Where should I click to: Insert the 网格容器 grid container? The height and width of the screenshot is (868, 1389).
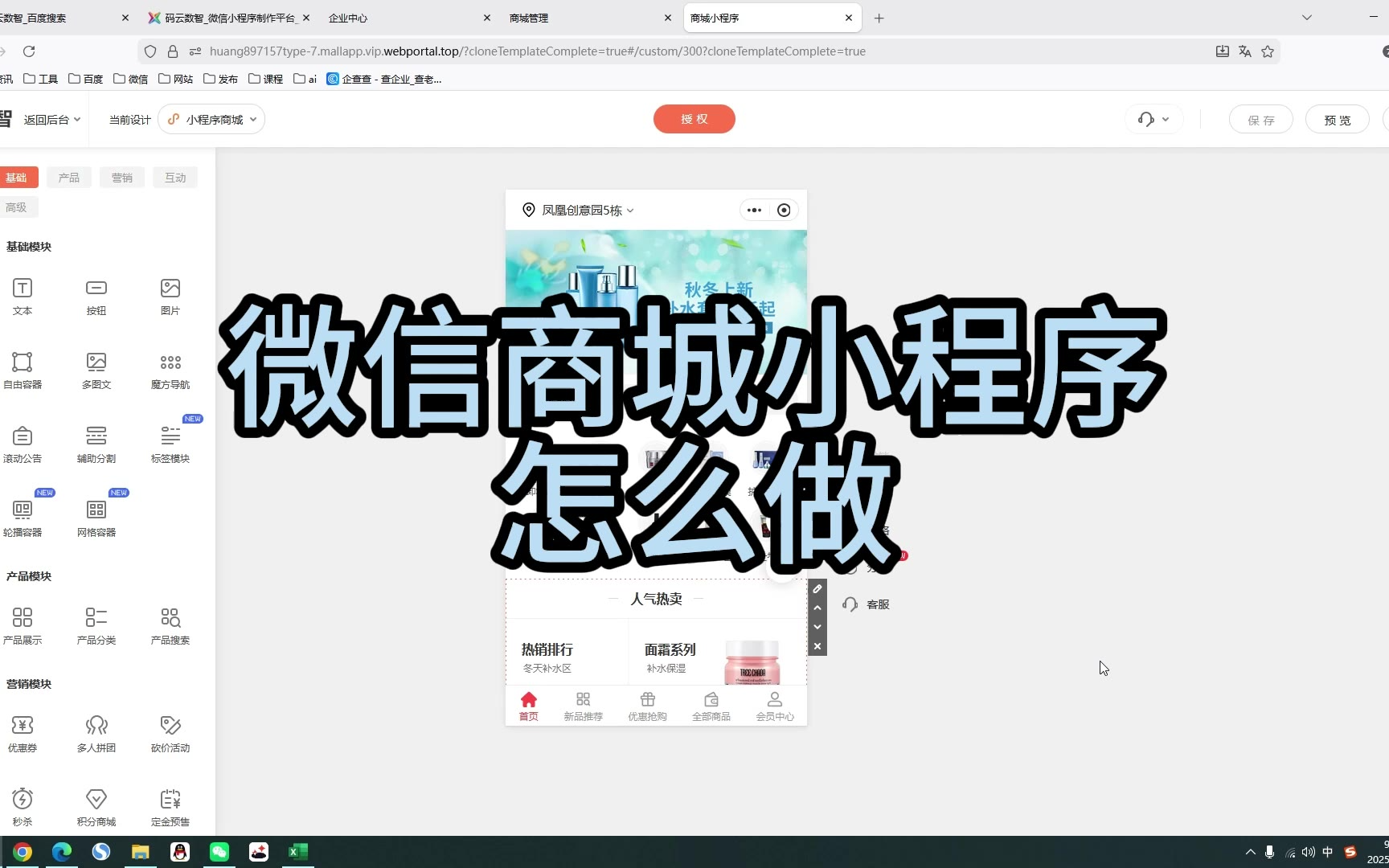pyautogui.click(x=96, y=518)
